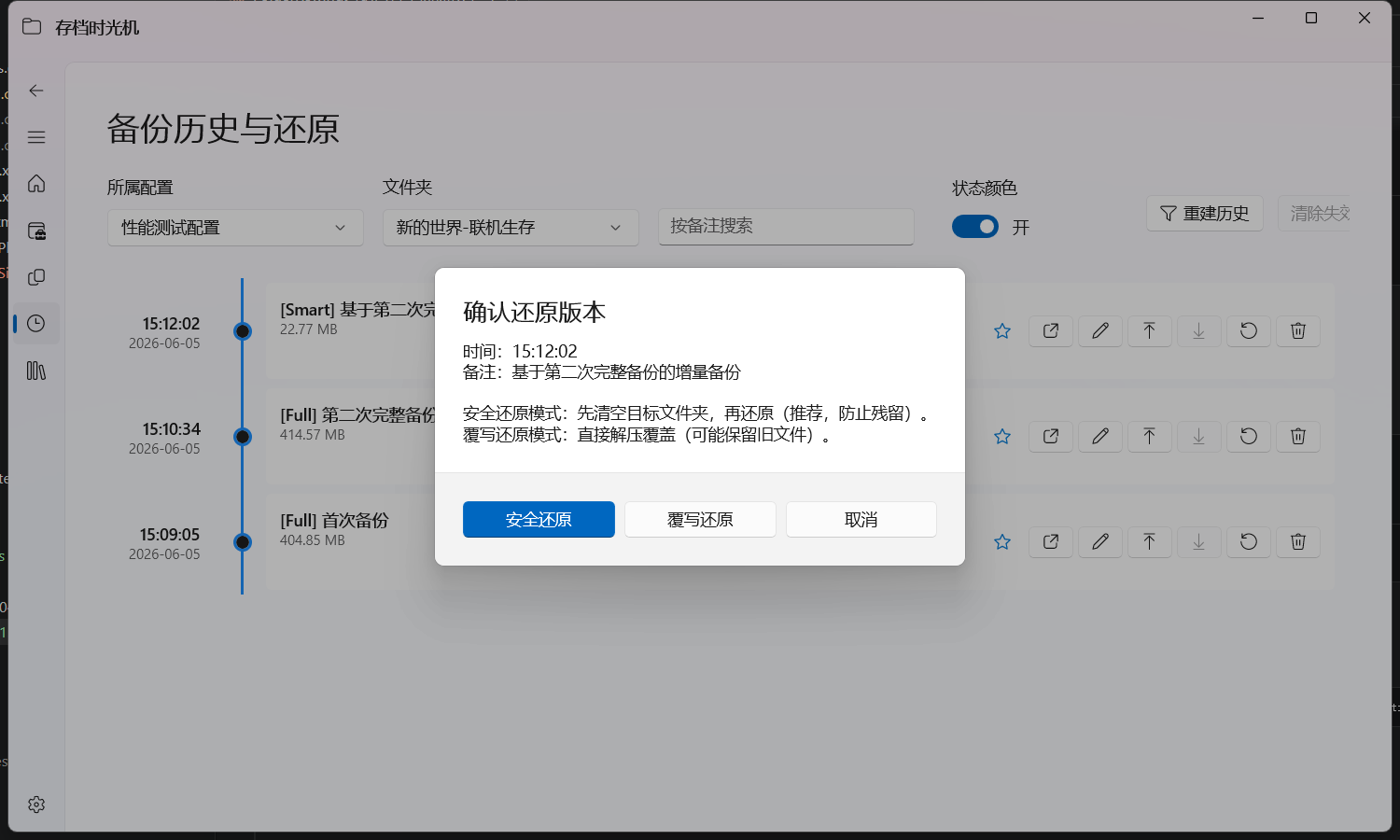Screen dimensions: 1400x840
Task: Click restore icon for 15:09:05 backup
Action: coord(1249,542)
